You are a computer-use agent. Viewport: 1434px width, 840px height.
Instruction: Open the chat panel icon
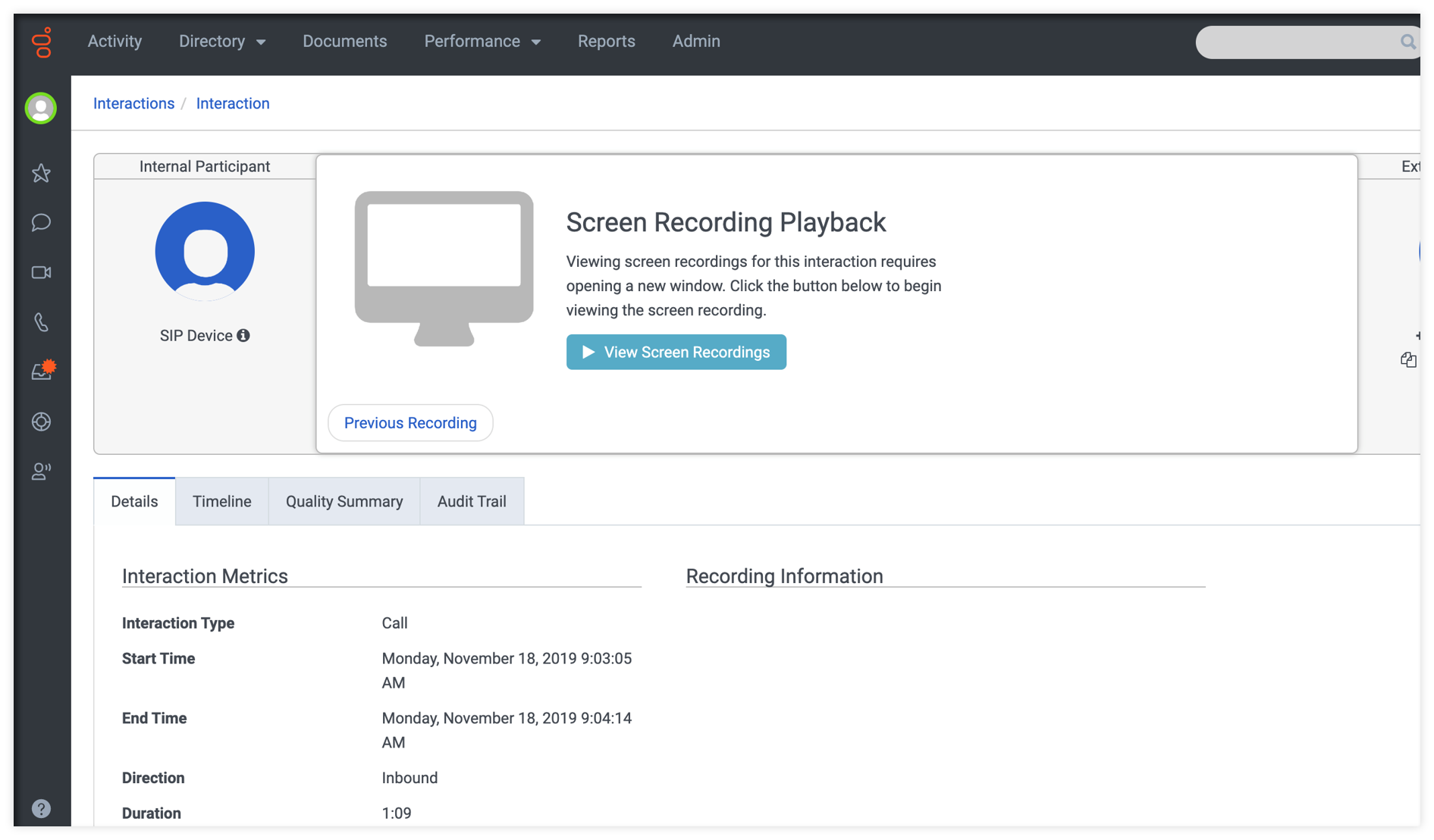click(x=41, y=222)
